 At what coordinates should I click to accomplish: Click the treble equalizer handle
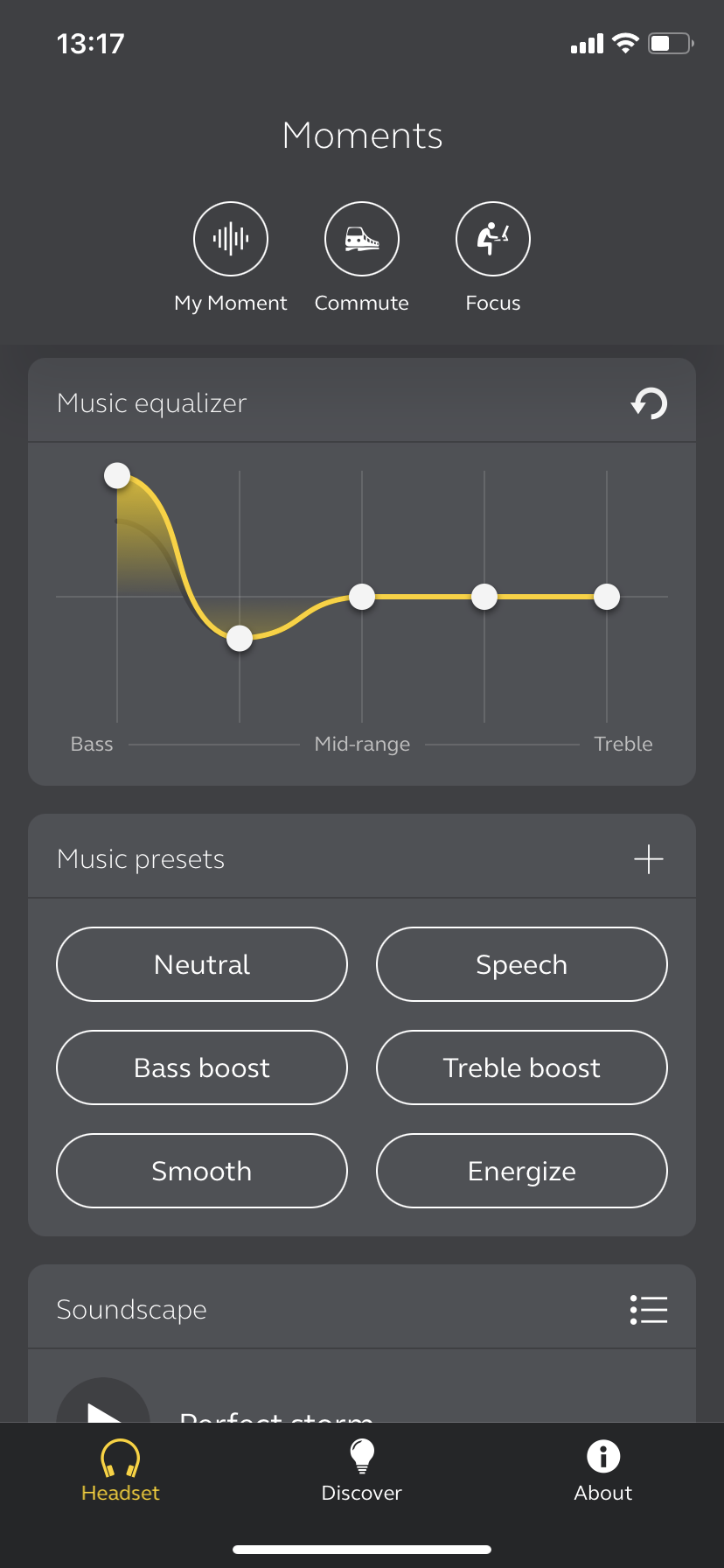coord(607,597)
